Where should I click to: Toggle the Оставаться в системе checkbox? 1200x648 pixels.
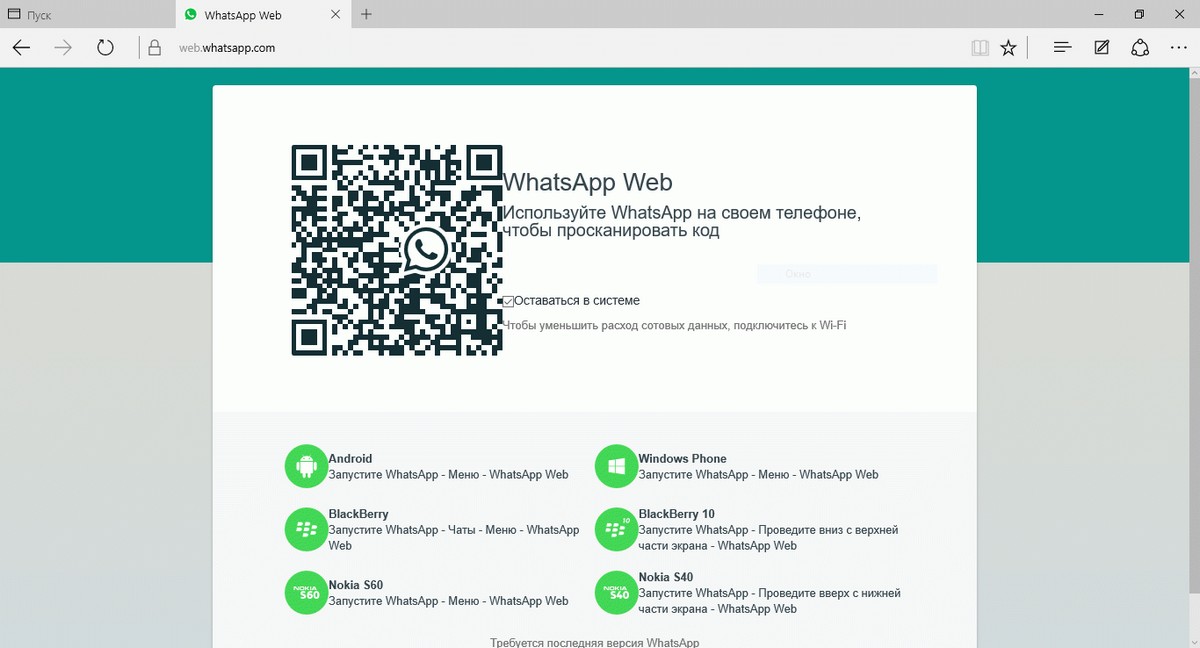click(x=509, y=301)
